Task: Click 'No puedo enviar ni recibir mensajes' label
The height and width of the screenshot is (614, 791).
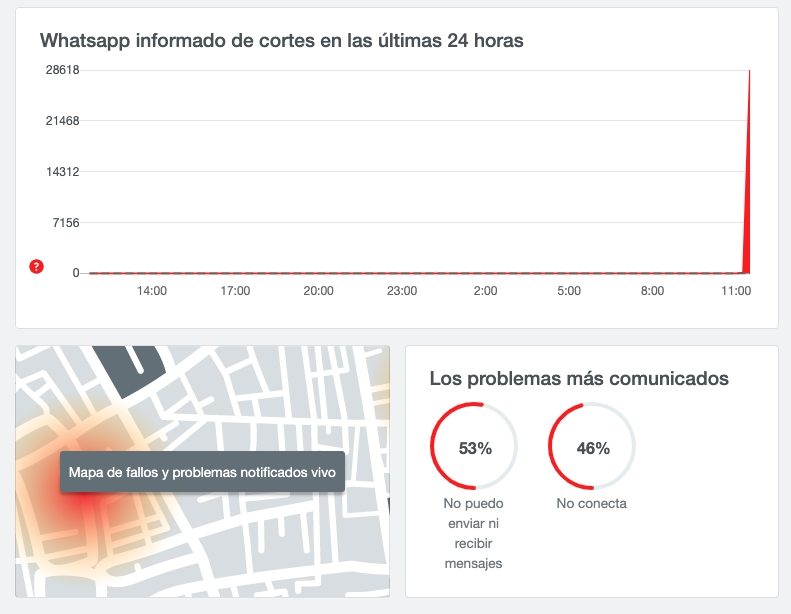Action: 473,533
